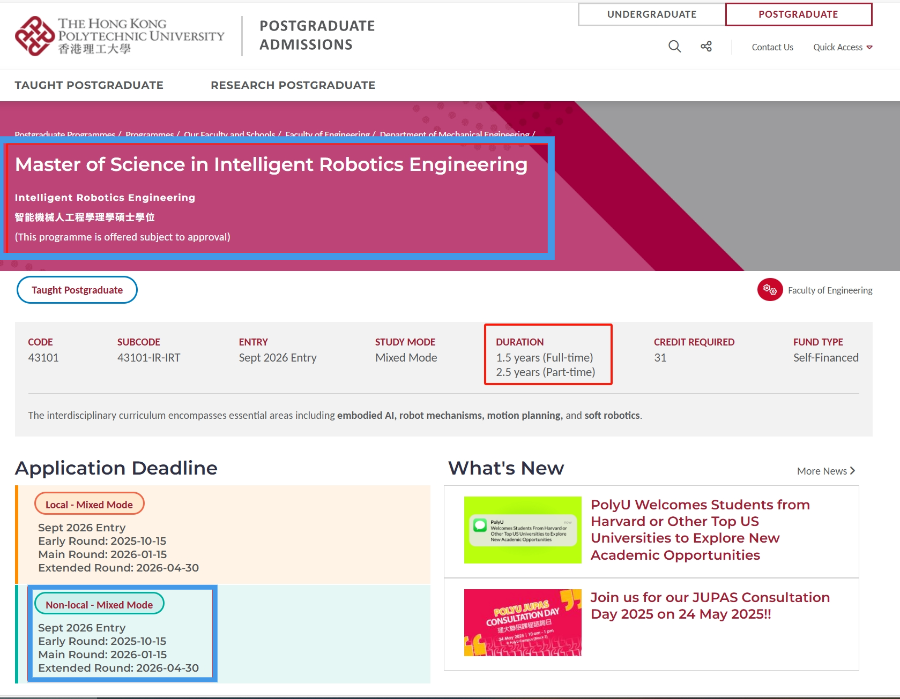This screenshot has height=699, width=900.
Task: Click the Non-local 'Extended Round: 2026-04-30' line
Action: point(118,668)
